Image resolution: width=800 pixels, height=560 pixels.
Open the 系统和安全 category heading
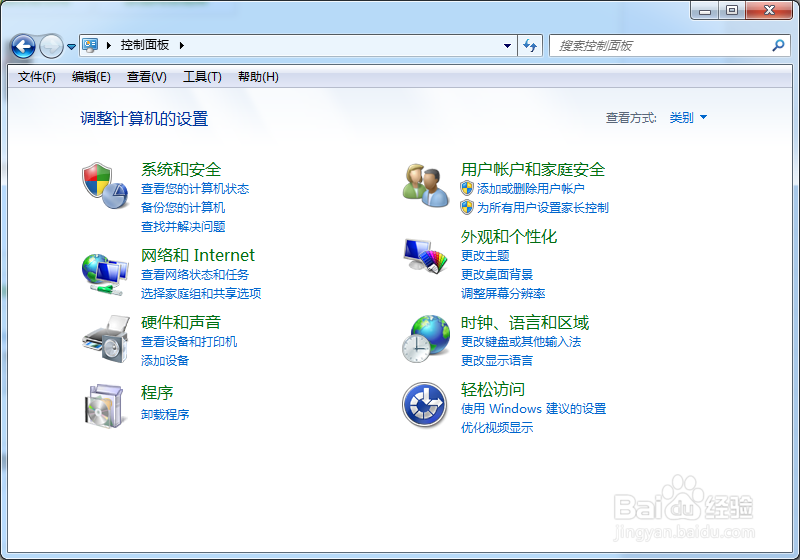pos(181,169)
